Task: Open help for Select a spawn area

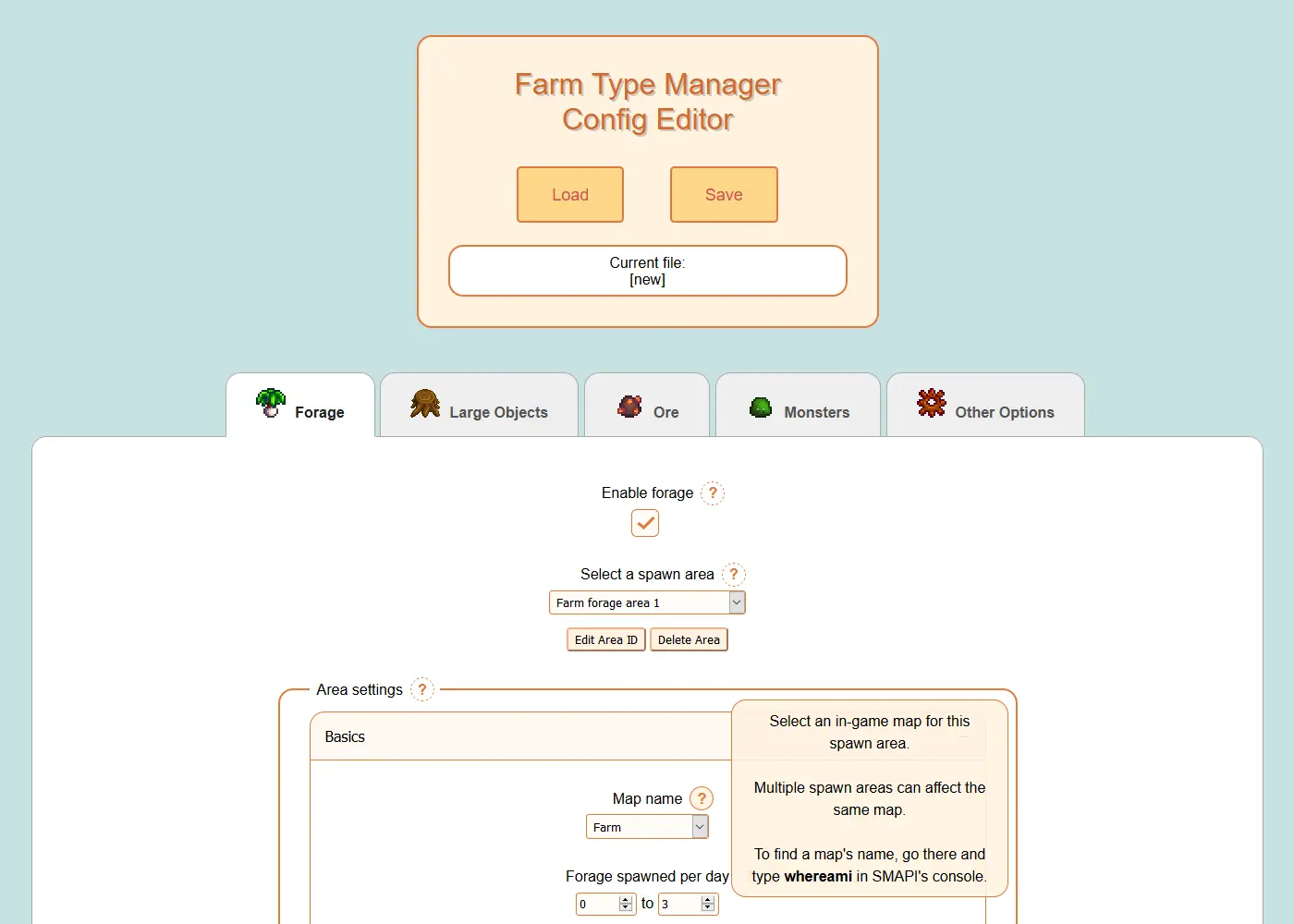Action: pyautogui.click(x=734, y=575)
